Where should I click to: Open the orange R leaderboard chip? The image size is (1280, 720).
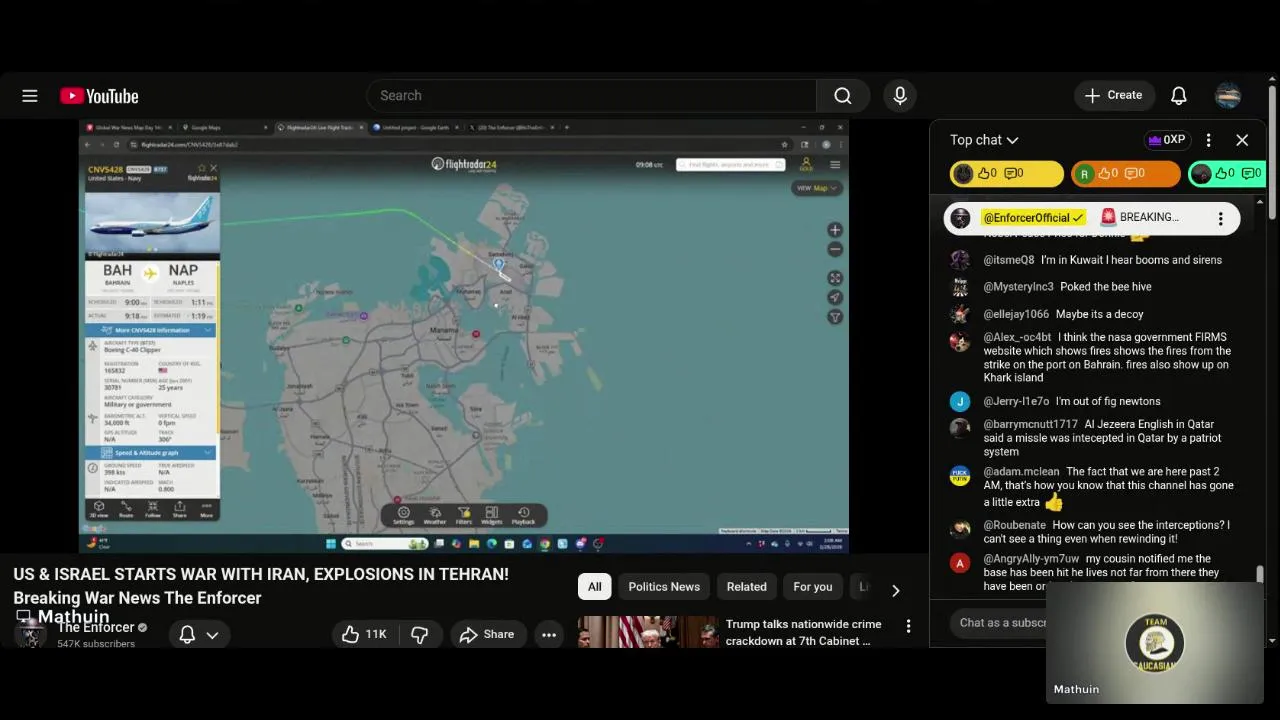(x=1126, y=173)
